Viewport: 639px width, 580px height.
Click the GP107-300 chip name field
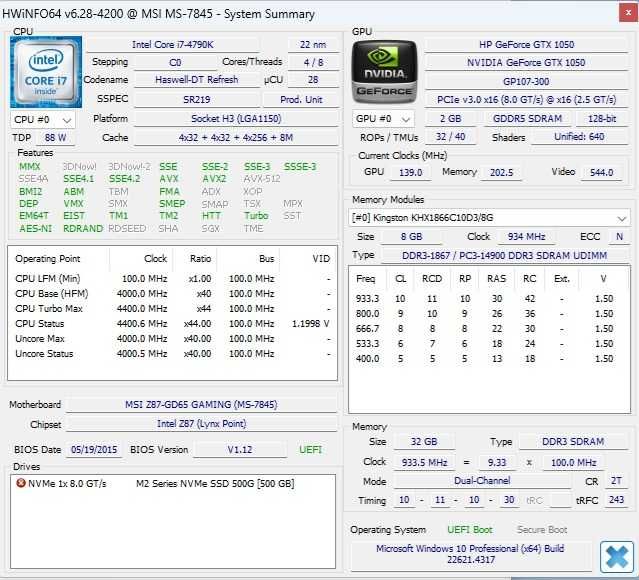[526, 82]
